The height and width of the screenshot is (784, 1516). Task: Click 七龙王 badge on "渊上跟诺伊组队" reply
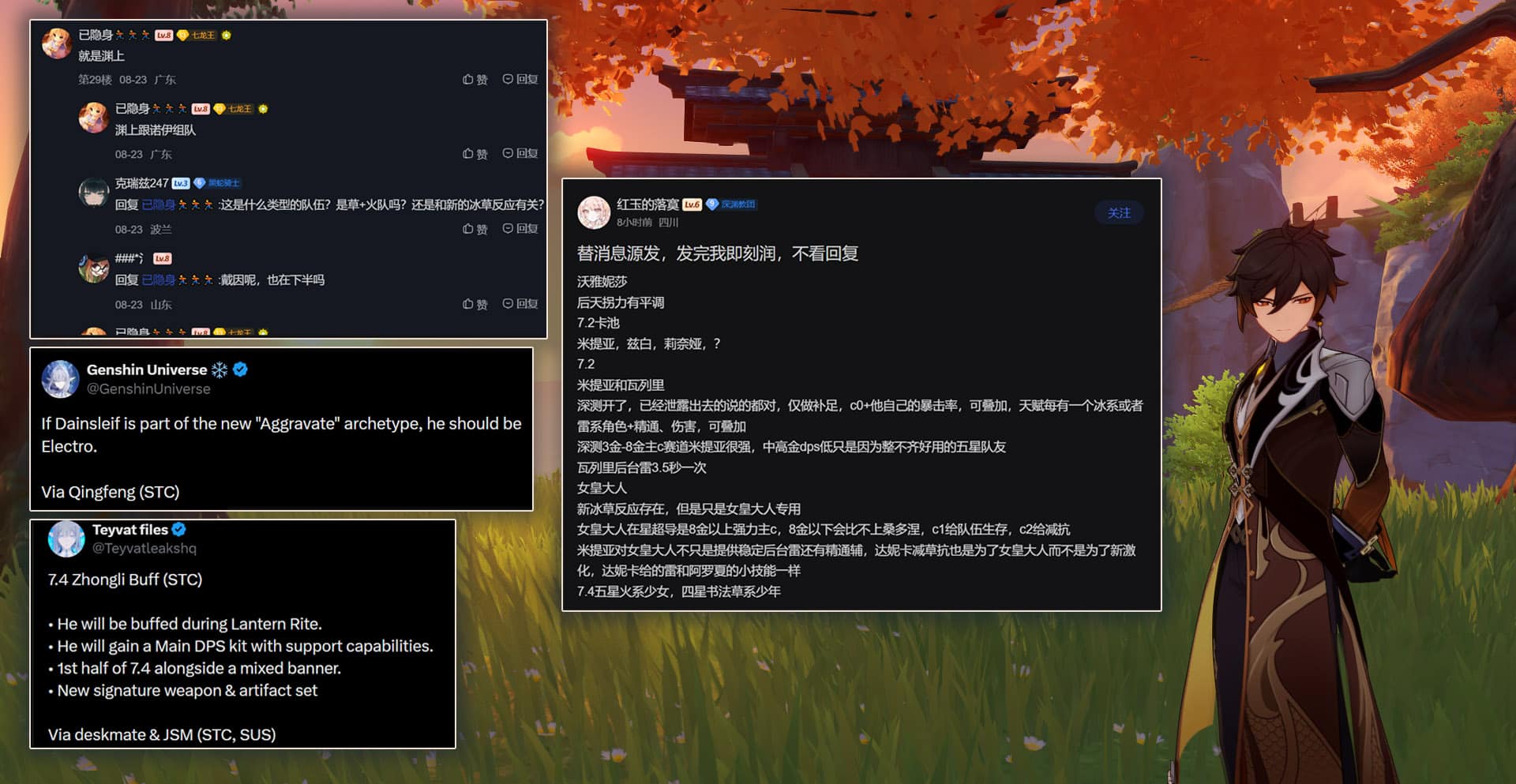pos(234,109)
